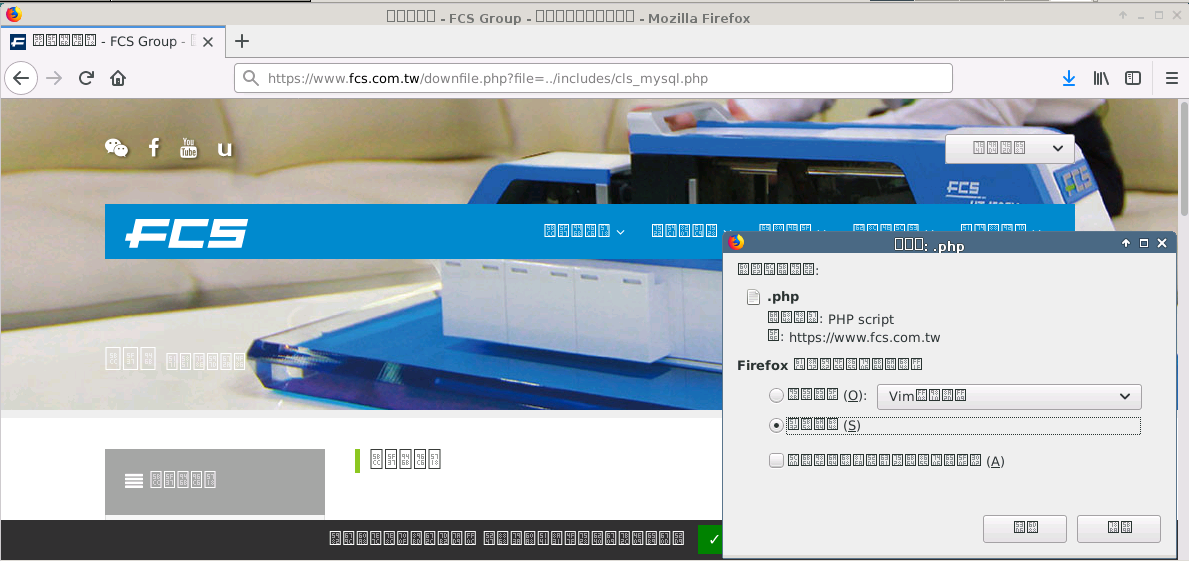Open the Firefox hamburger menu

(1172, 78)
